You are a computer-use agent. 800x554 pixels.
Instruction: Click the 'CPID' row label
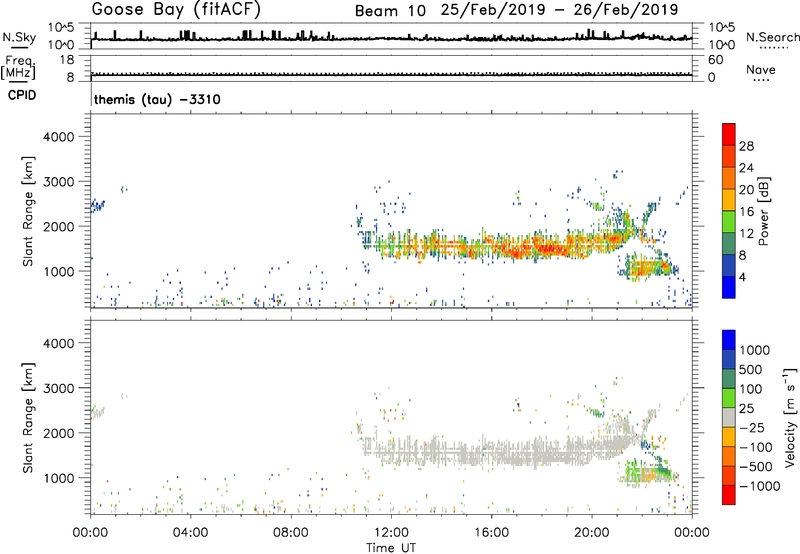[22, 95]
